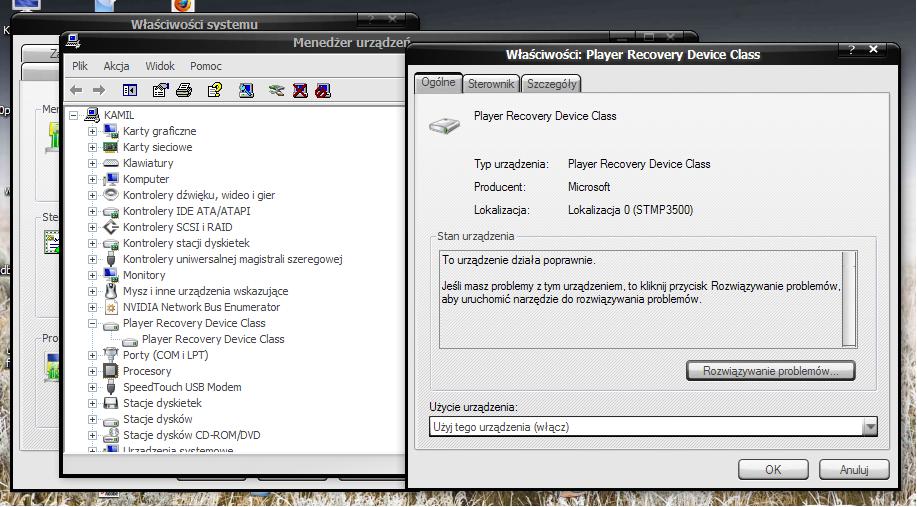Collapse the KAMIL root node
This screenshot has height=507, width=917.
74,115
